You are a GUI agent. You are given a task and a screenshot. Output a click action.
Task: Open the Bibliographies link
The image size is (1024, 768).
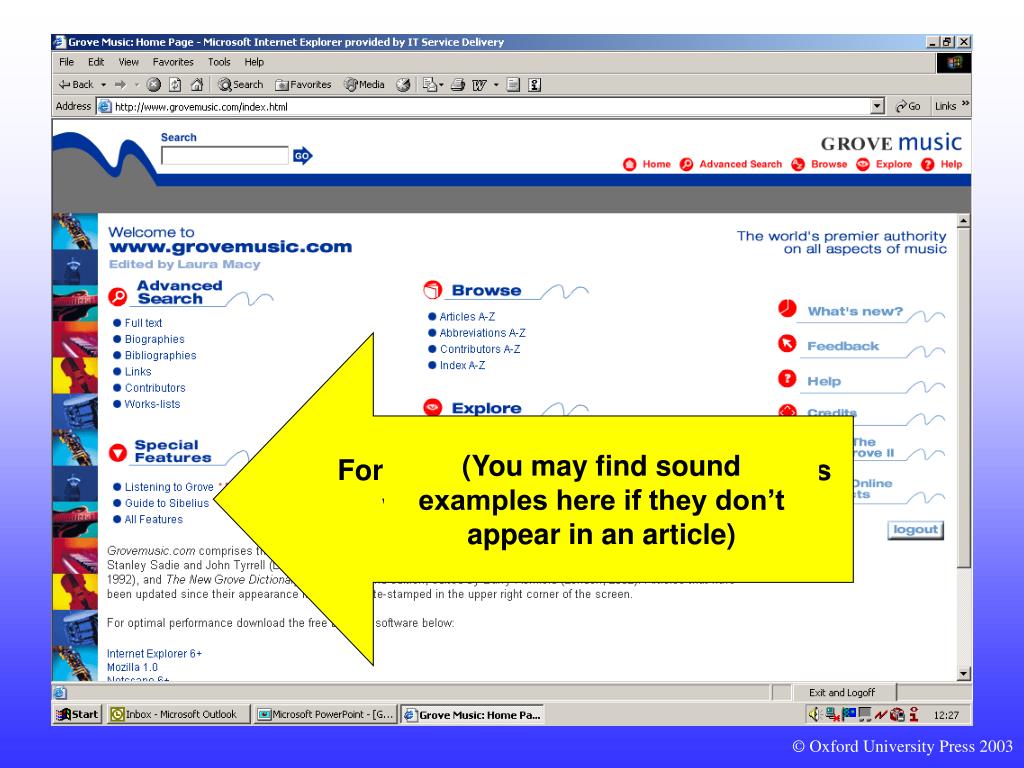161,355
